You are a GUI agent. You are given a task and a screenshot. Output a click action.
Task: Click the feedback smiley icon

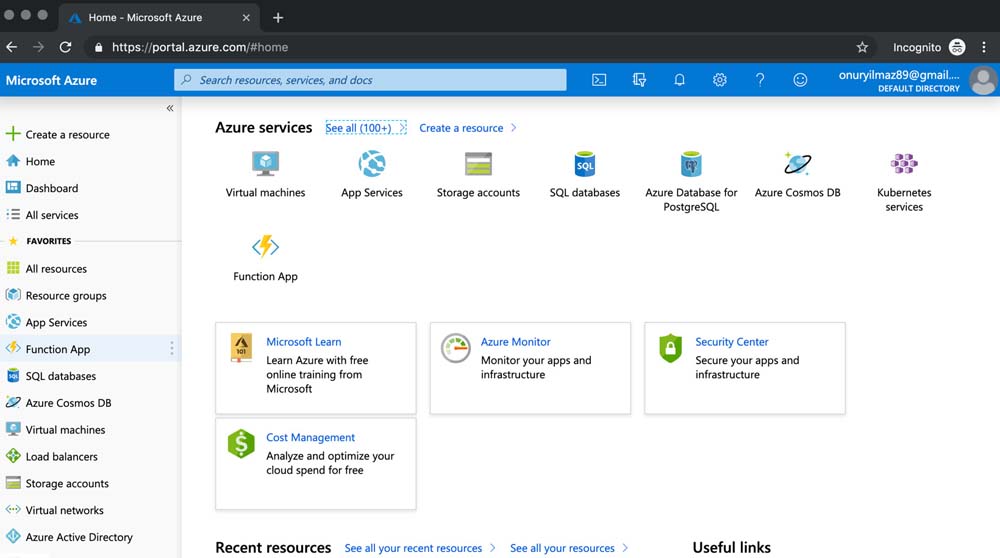point(800,80)
